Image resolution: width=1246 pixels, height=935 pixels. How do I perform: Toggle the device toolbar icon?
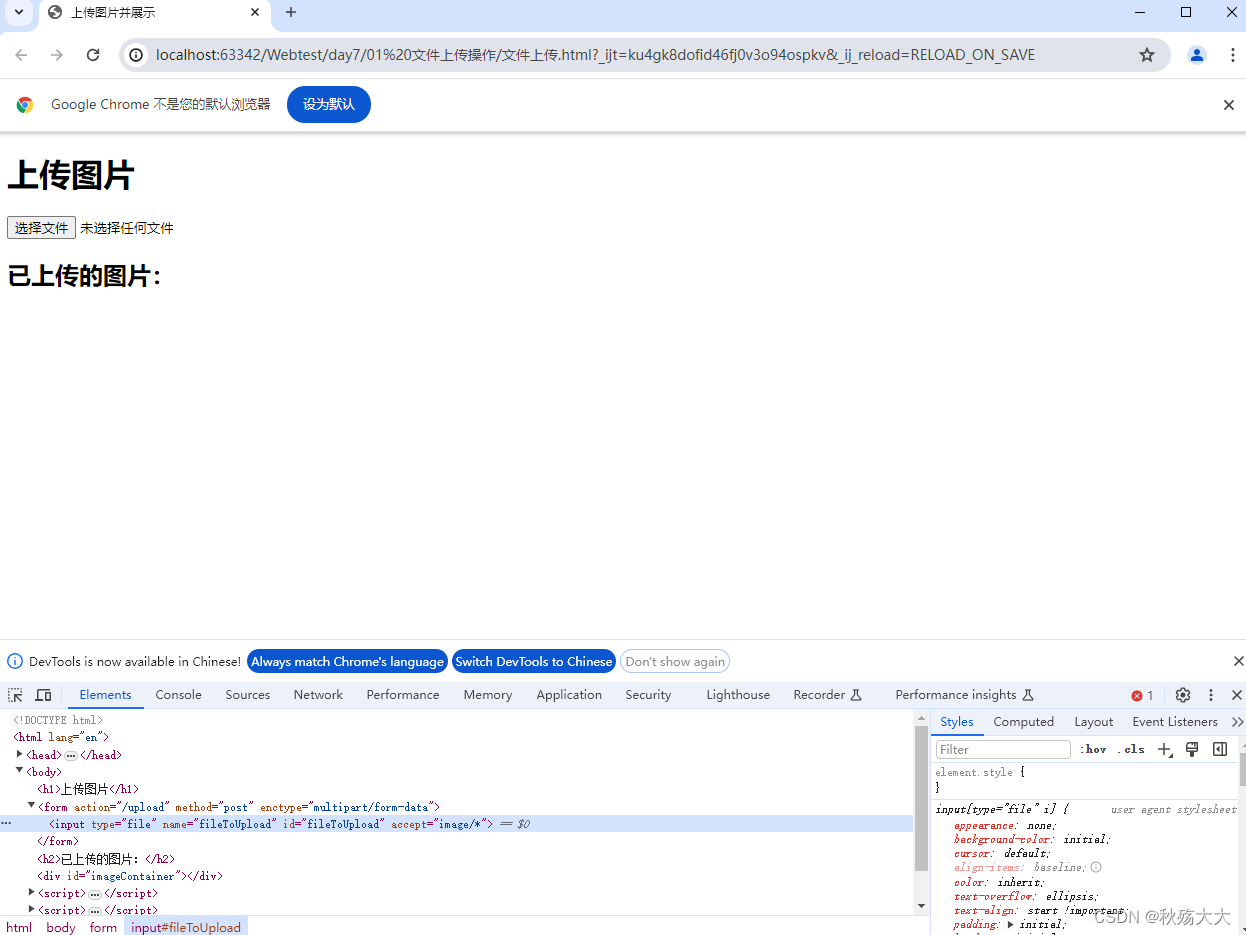[x=43, y=695]
